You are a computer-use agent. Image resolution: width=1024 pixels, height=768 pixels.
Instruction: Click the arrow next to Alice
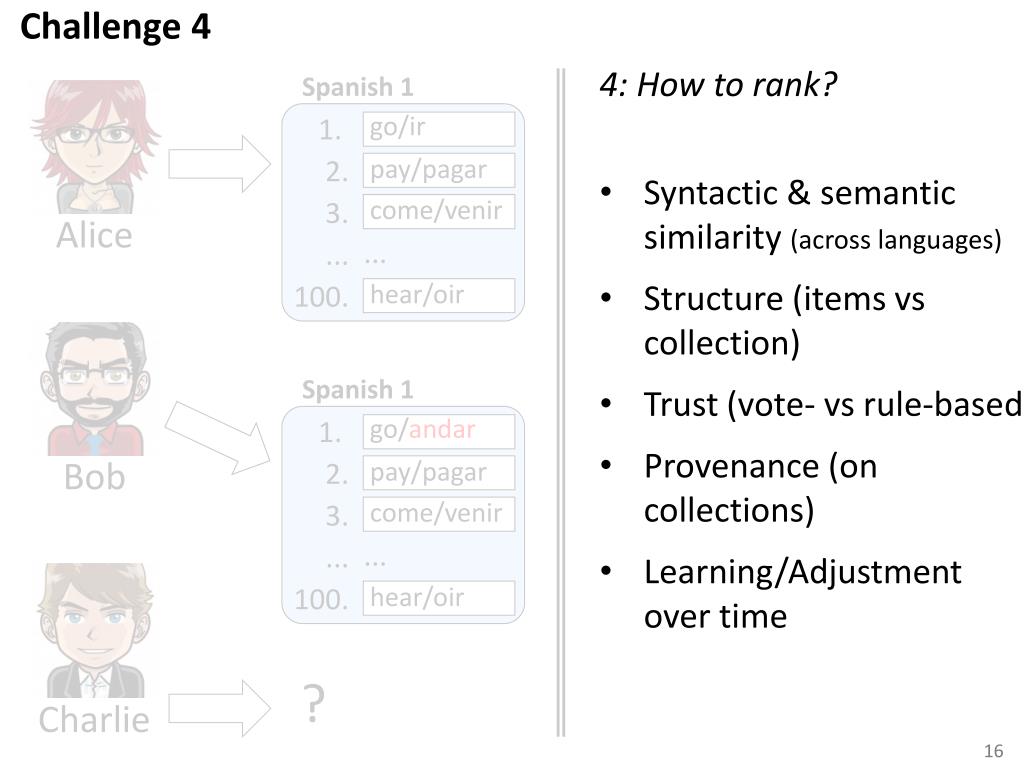219,164
